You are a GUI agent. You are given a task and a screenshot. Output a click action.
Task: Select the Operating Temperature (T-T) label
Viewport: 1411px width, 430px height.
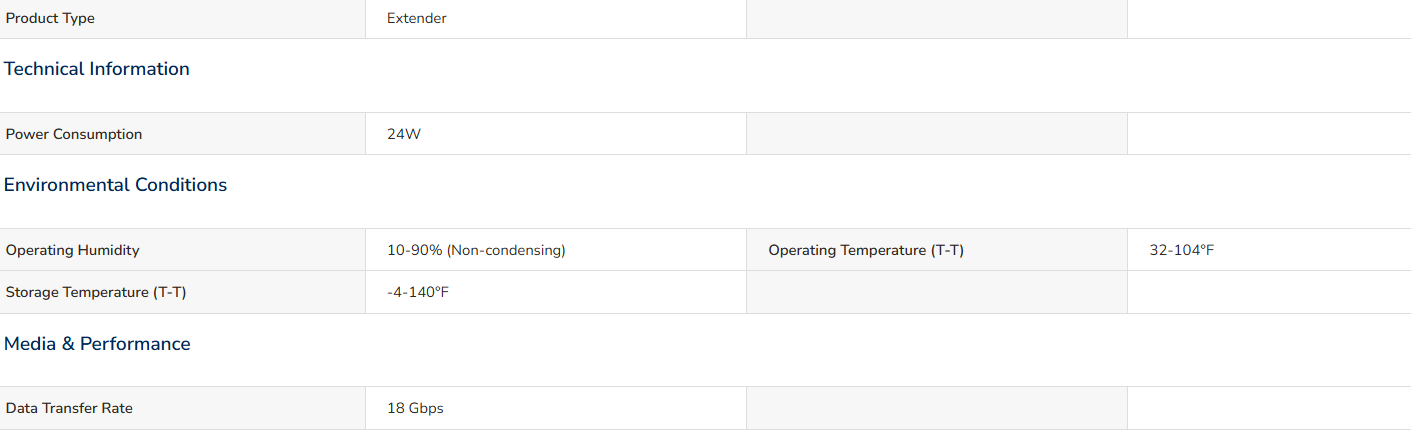866,250
